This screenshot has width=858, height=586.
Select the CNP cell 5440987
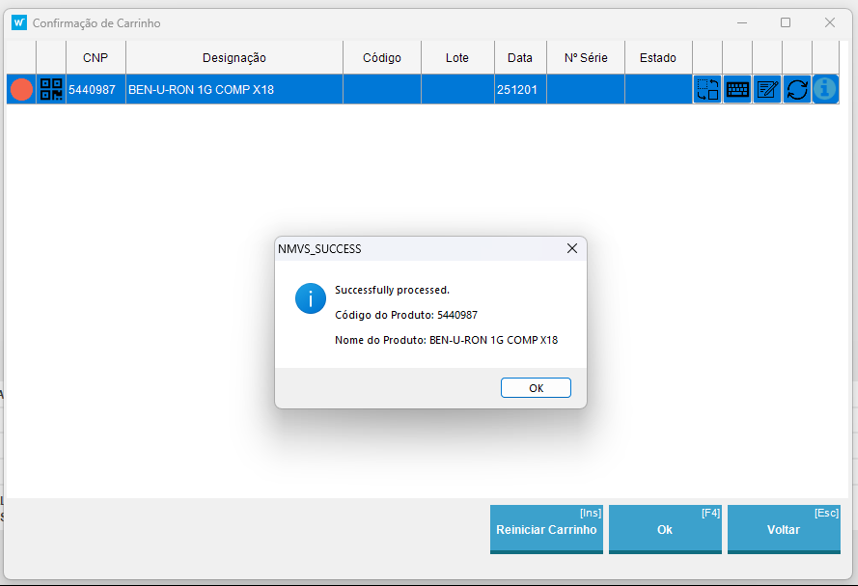coord(96,89)
